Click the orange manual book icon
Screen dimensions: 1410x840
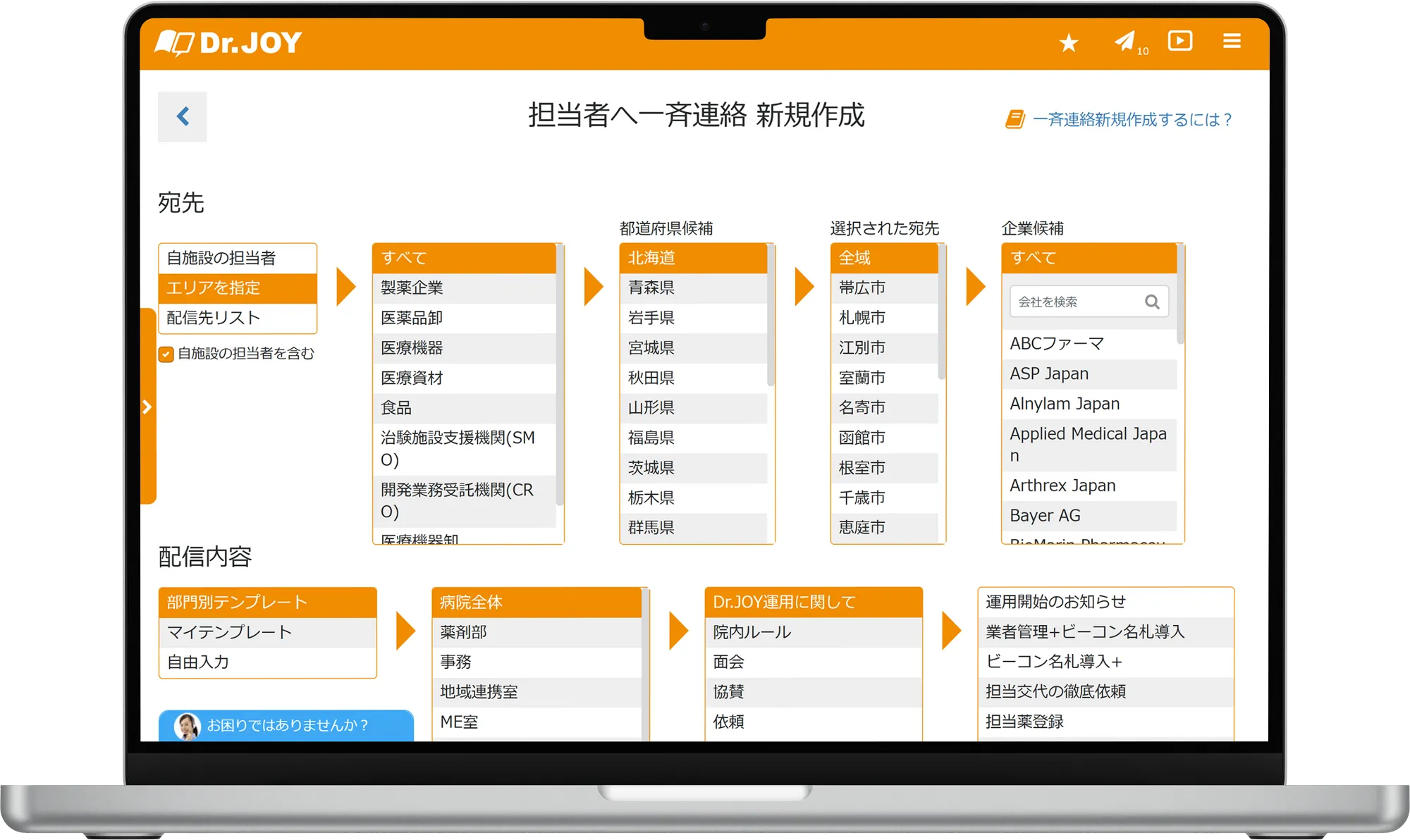tap(1014, 119)
